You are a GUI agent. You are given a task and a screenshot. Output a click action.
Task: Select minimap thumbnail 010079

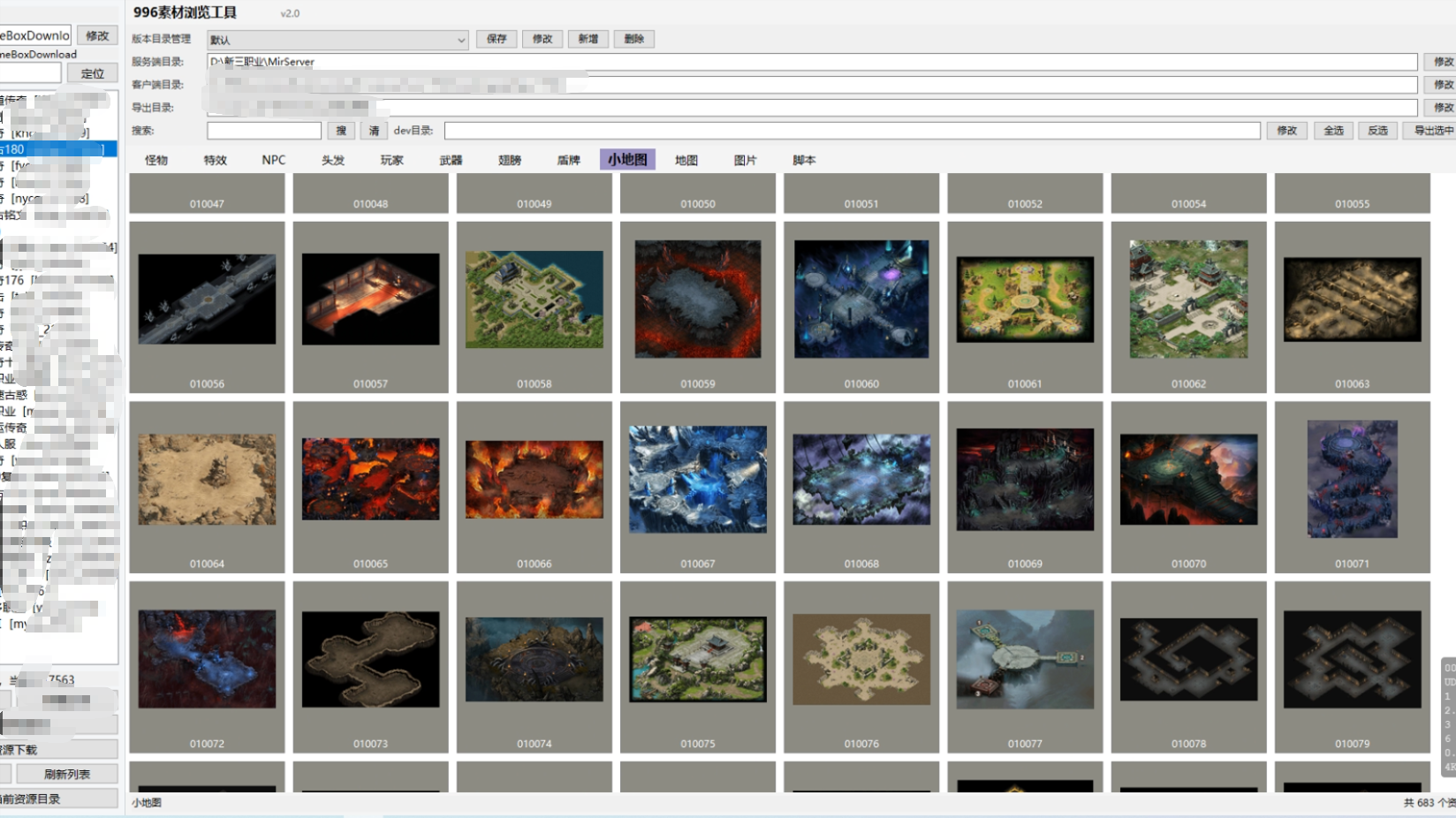coord(1353,667)
